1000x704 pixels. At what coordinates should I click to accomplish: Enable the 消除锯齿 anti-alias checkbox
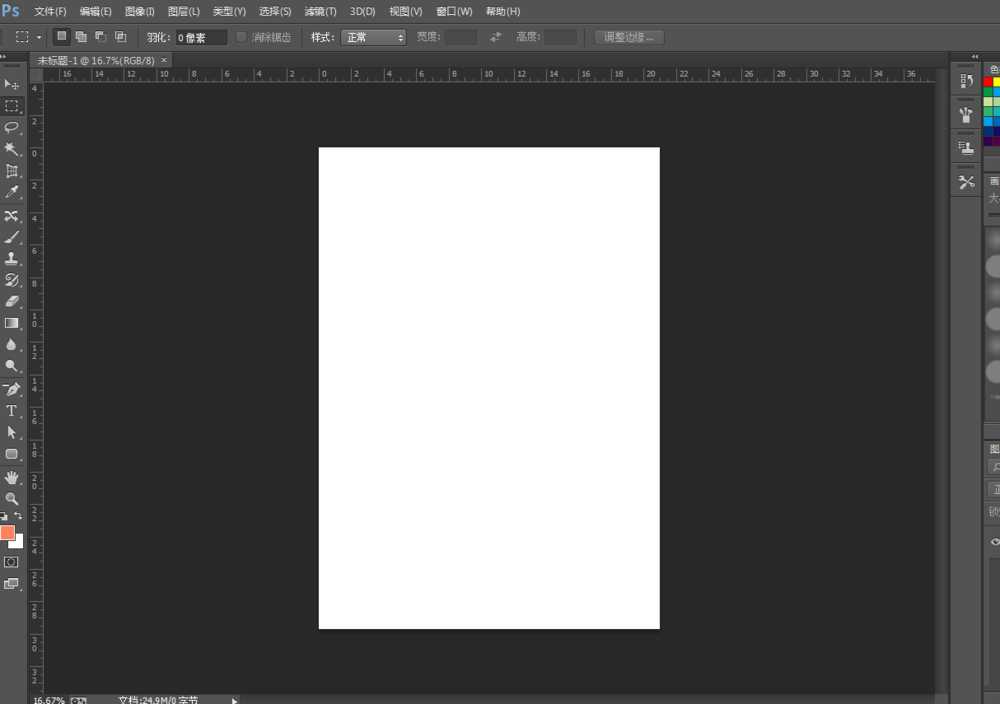[241, 37]
